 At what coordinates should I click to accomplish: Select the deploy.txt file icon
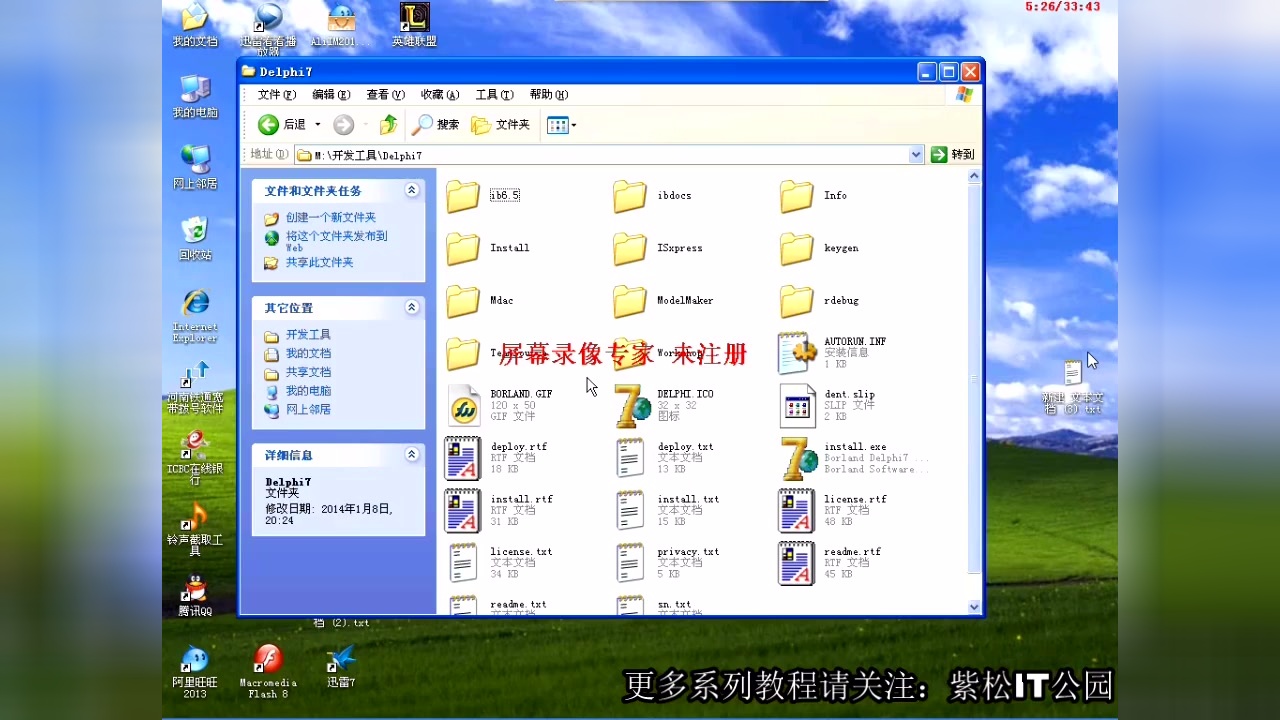point(630,458)
